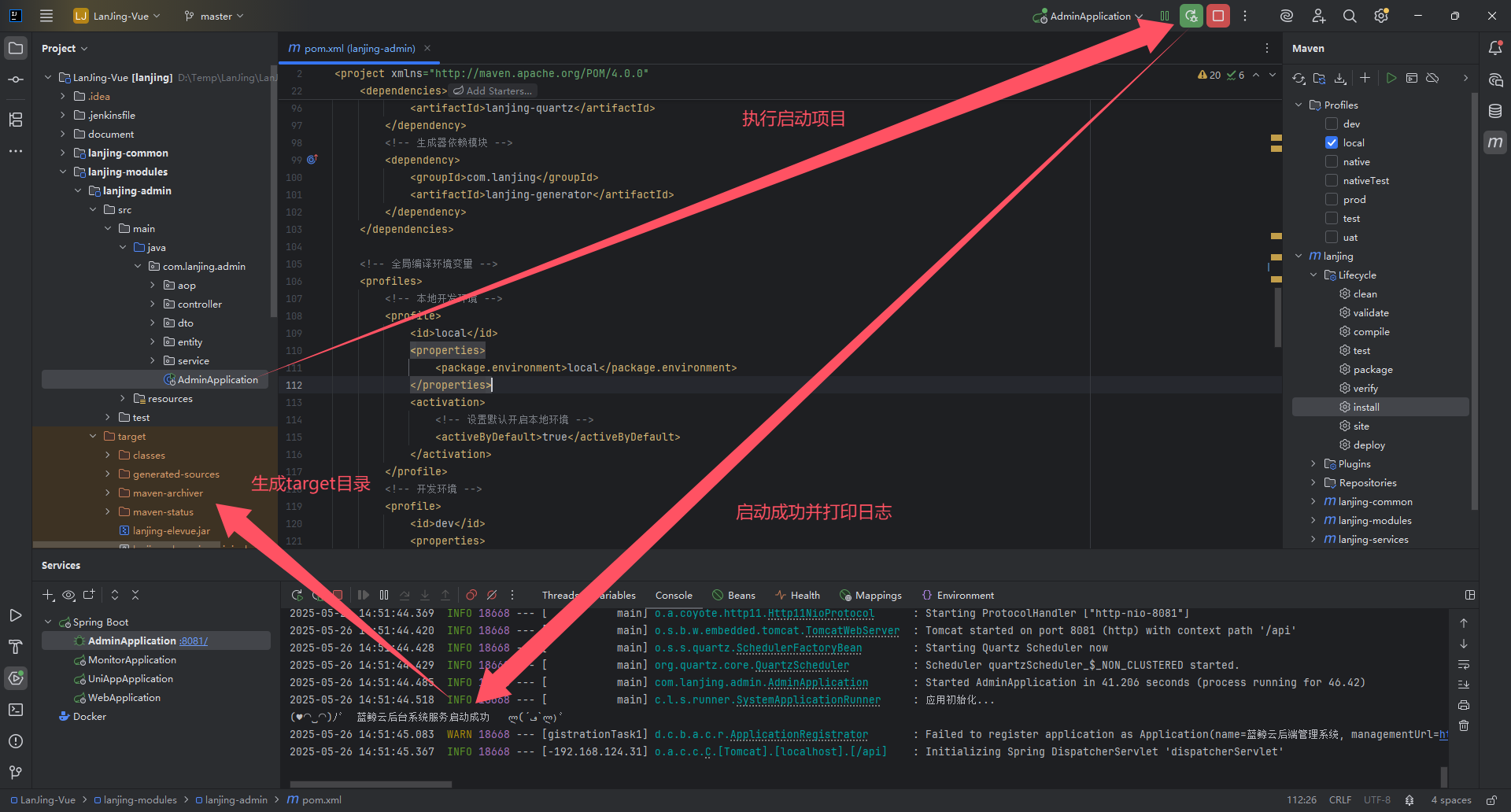Image resolution: width=1511 pixels, height=812 pixels.
Task: Open the Mappings tab in Services
Action: pos(870,595)
